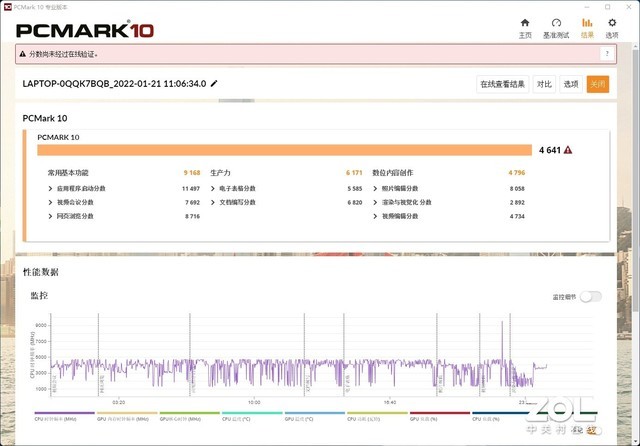
Task: Select the blue GPU 温度 legend line
Action: point(315,413)
